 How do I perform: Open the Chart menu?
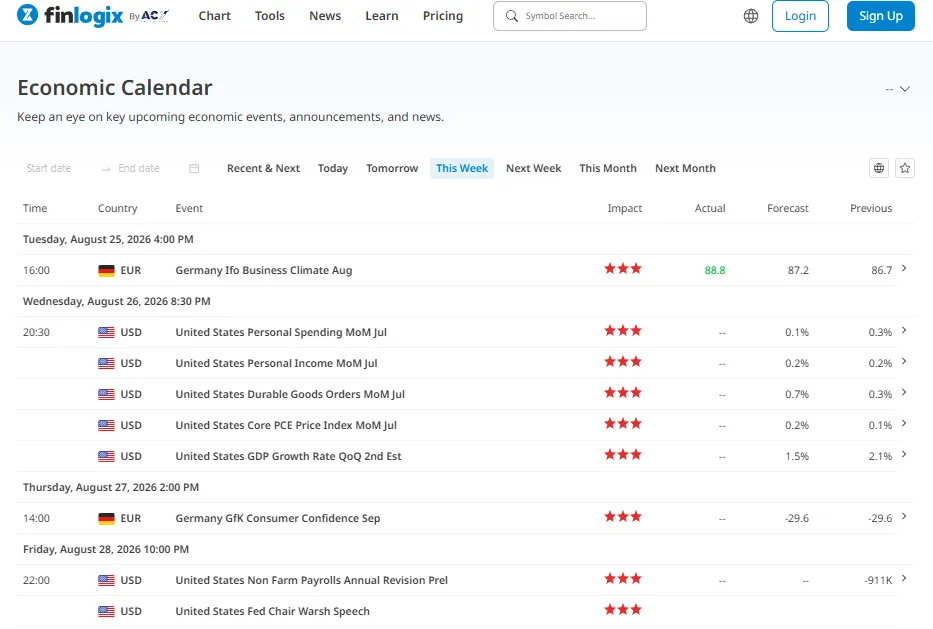coord(214,16)
